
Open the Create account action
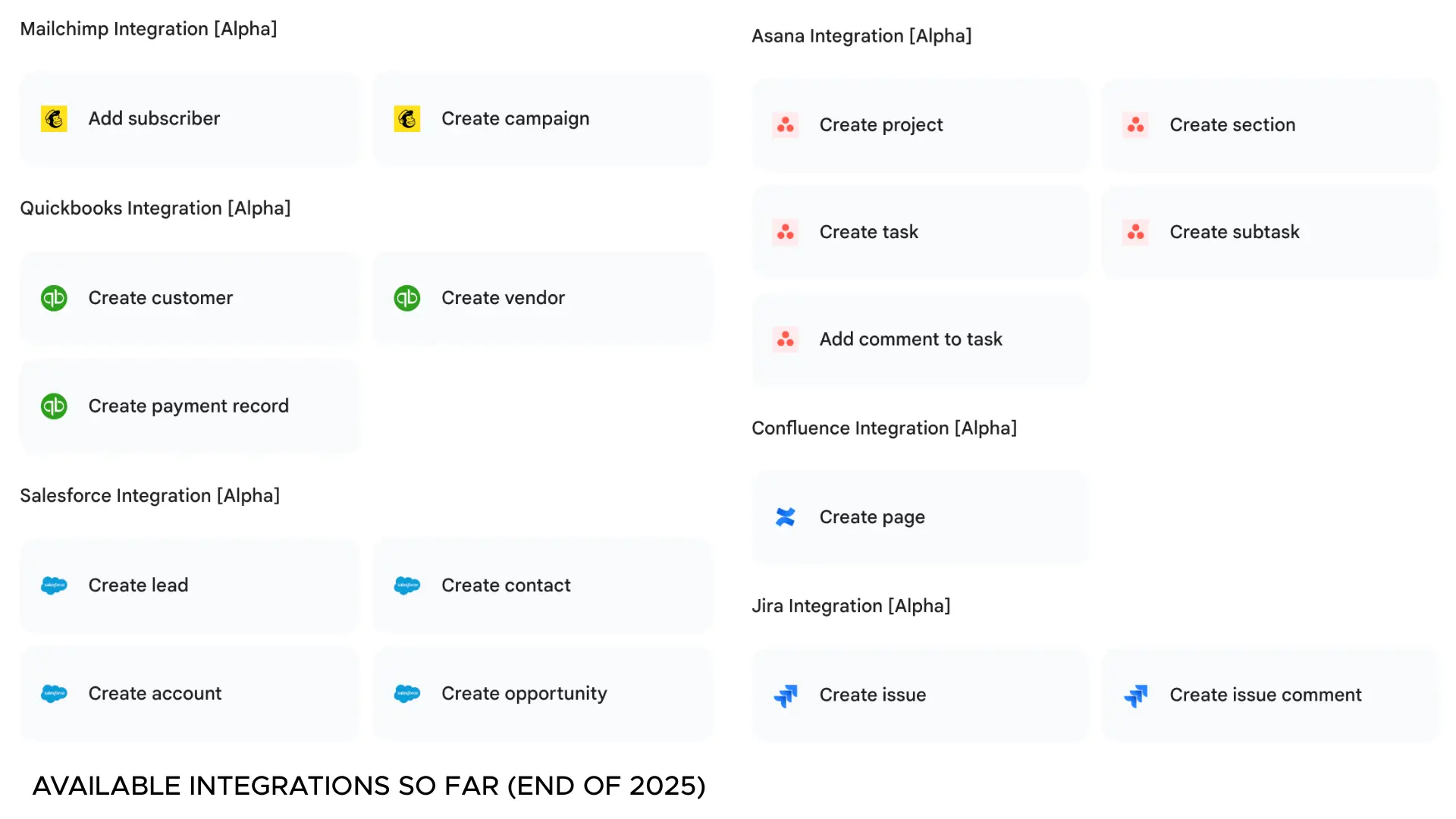(x=190, y=694)
